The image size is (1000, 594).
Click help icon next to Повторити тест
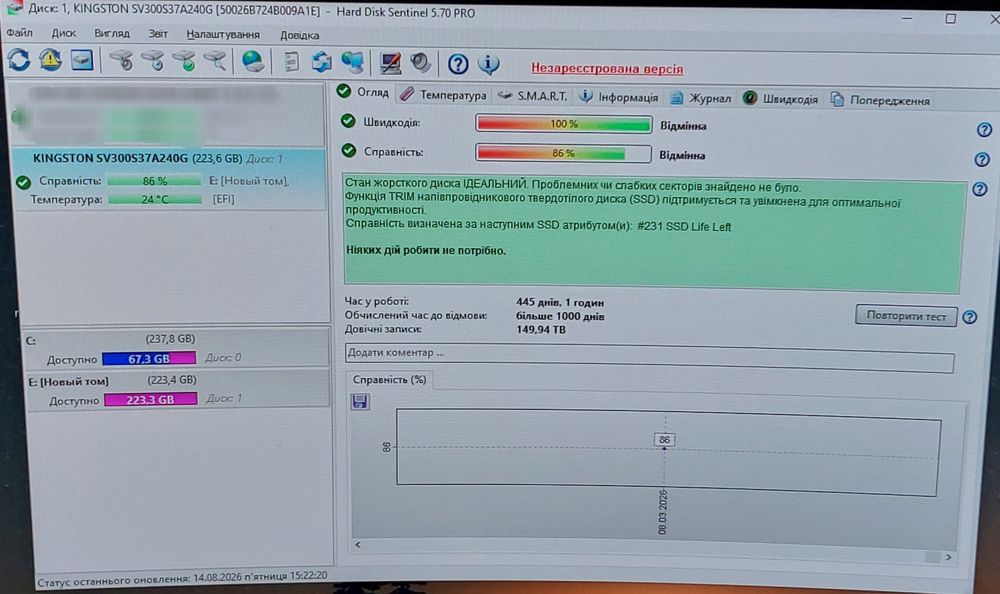pos(969,317)
